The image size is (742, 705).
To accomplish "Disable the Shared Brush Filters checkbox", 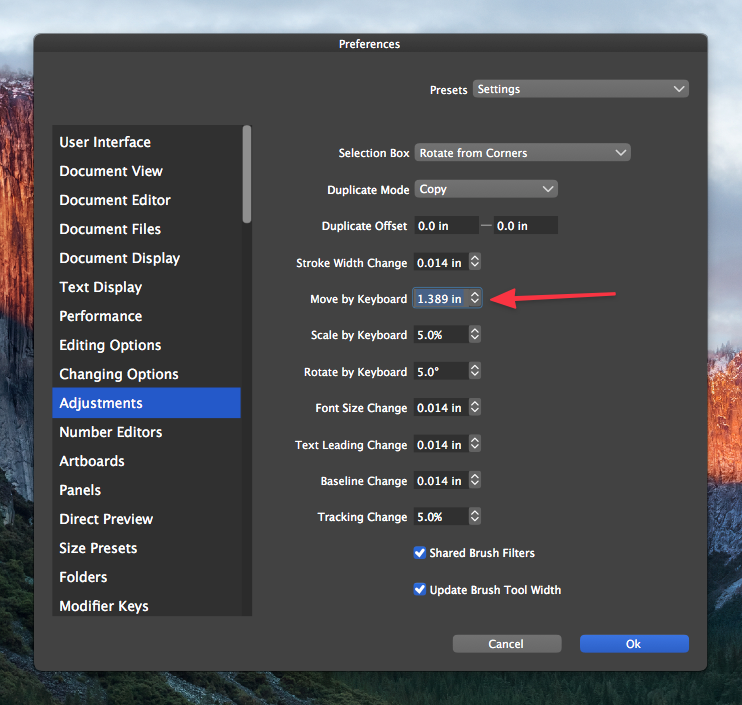I will pyautogui.click(x=420, y=553).
